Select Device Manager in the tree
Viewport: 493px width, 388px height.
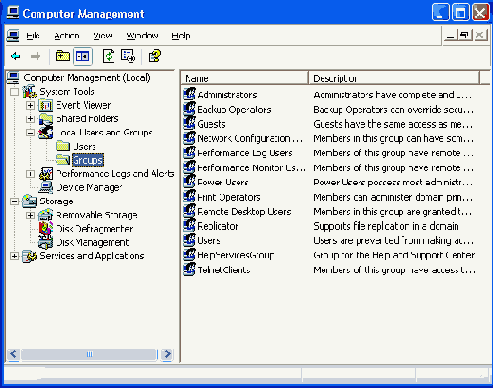coord(89,187)
